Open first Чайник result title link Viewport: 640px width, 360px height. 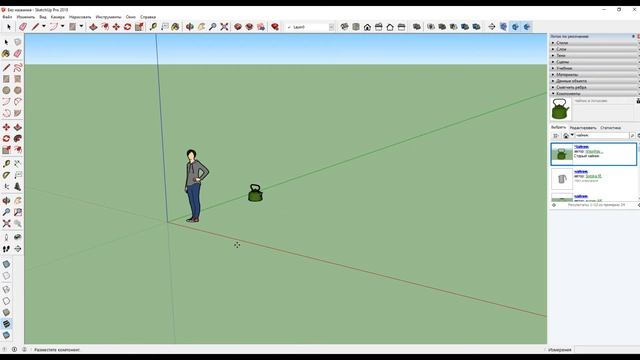(582, 147)
